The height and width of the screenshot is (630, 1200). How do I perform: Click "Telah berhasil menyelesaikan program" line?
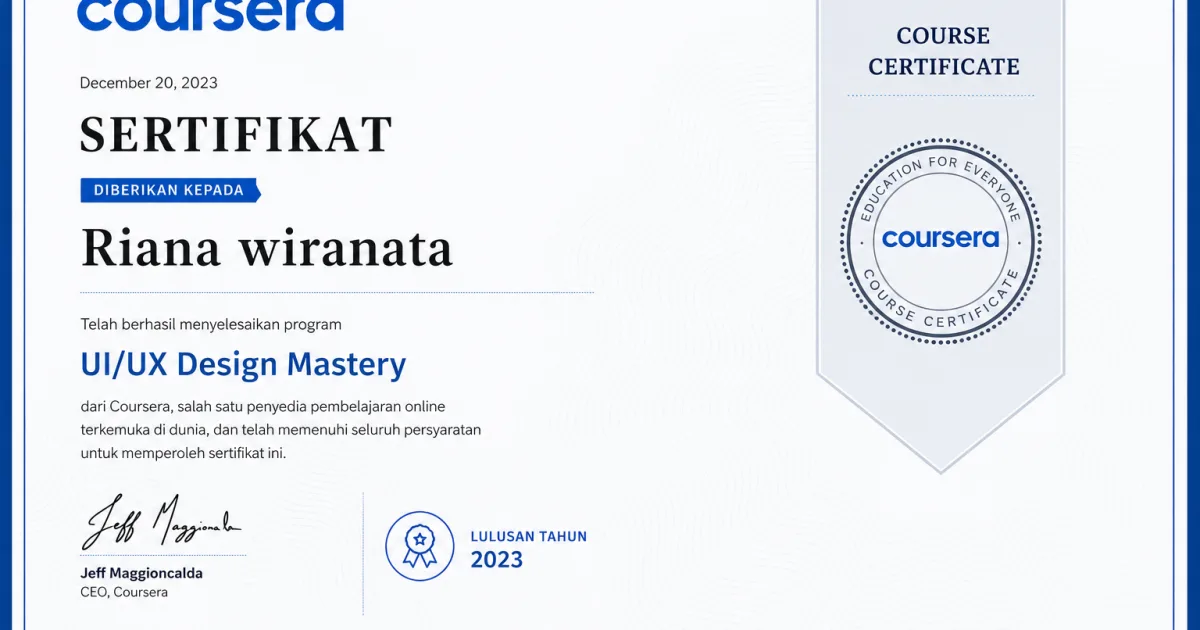tap(211, 325)
